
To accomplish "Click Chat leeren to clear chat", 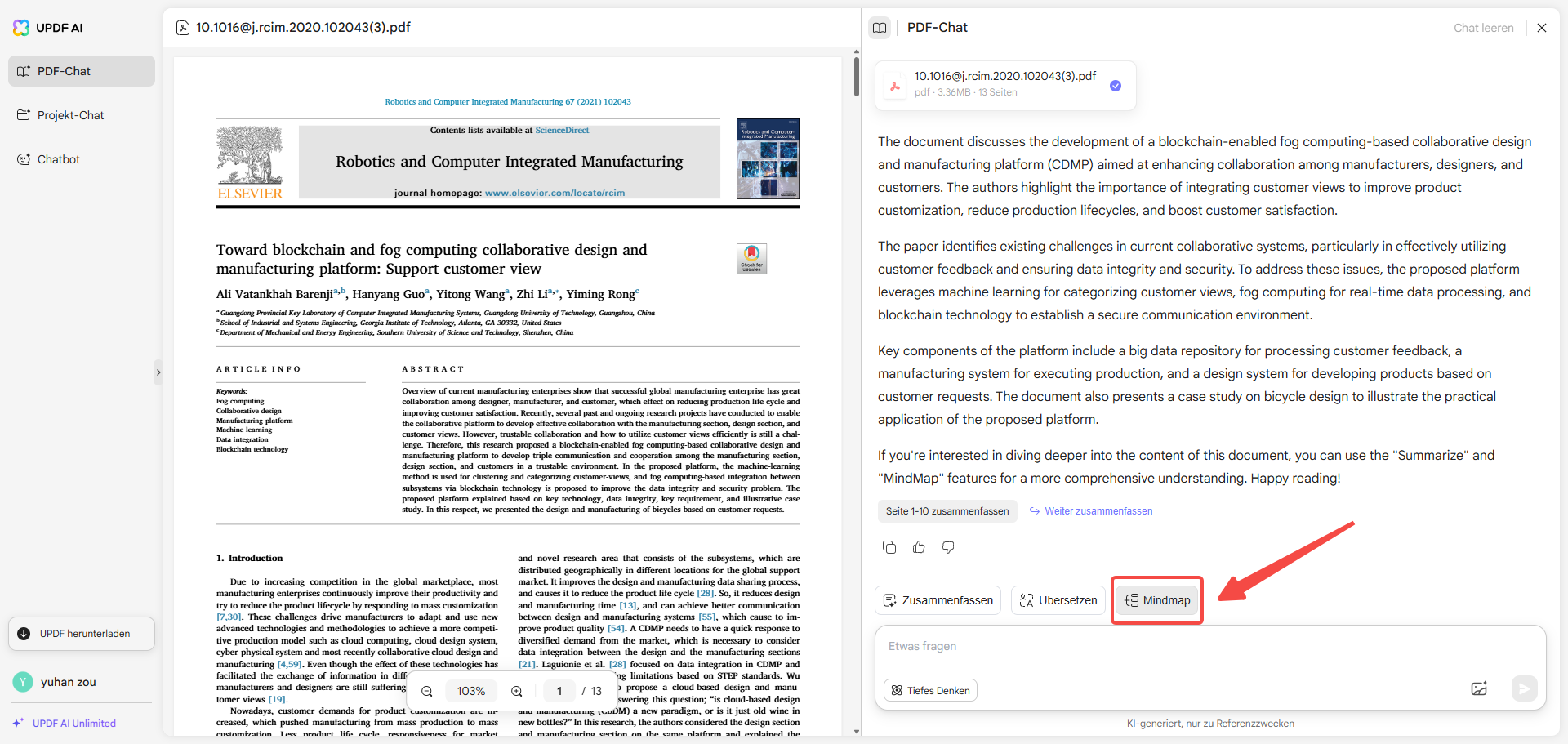I will point(1484,28).
